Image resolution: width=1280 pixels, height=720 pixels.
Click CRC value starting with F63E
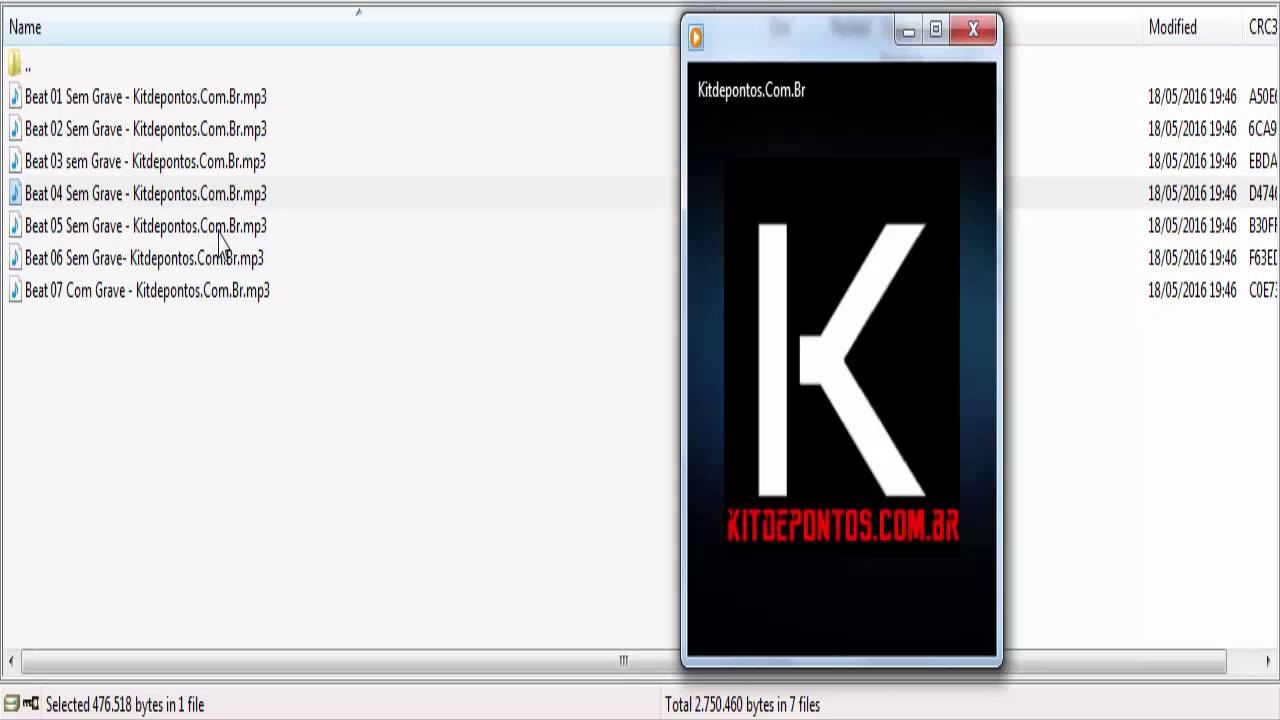1264,258
